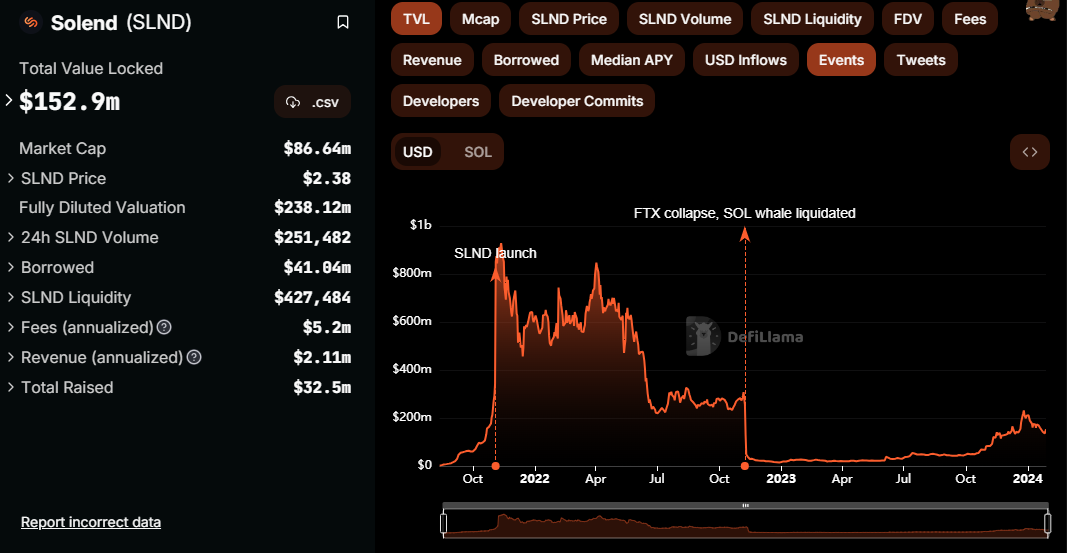Screen dimensions: 1067x553
Task: Expand the 24h SLND Volume row
Action: tap(11, 237)
